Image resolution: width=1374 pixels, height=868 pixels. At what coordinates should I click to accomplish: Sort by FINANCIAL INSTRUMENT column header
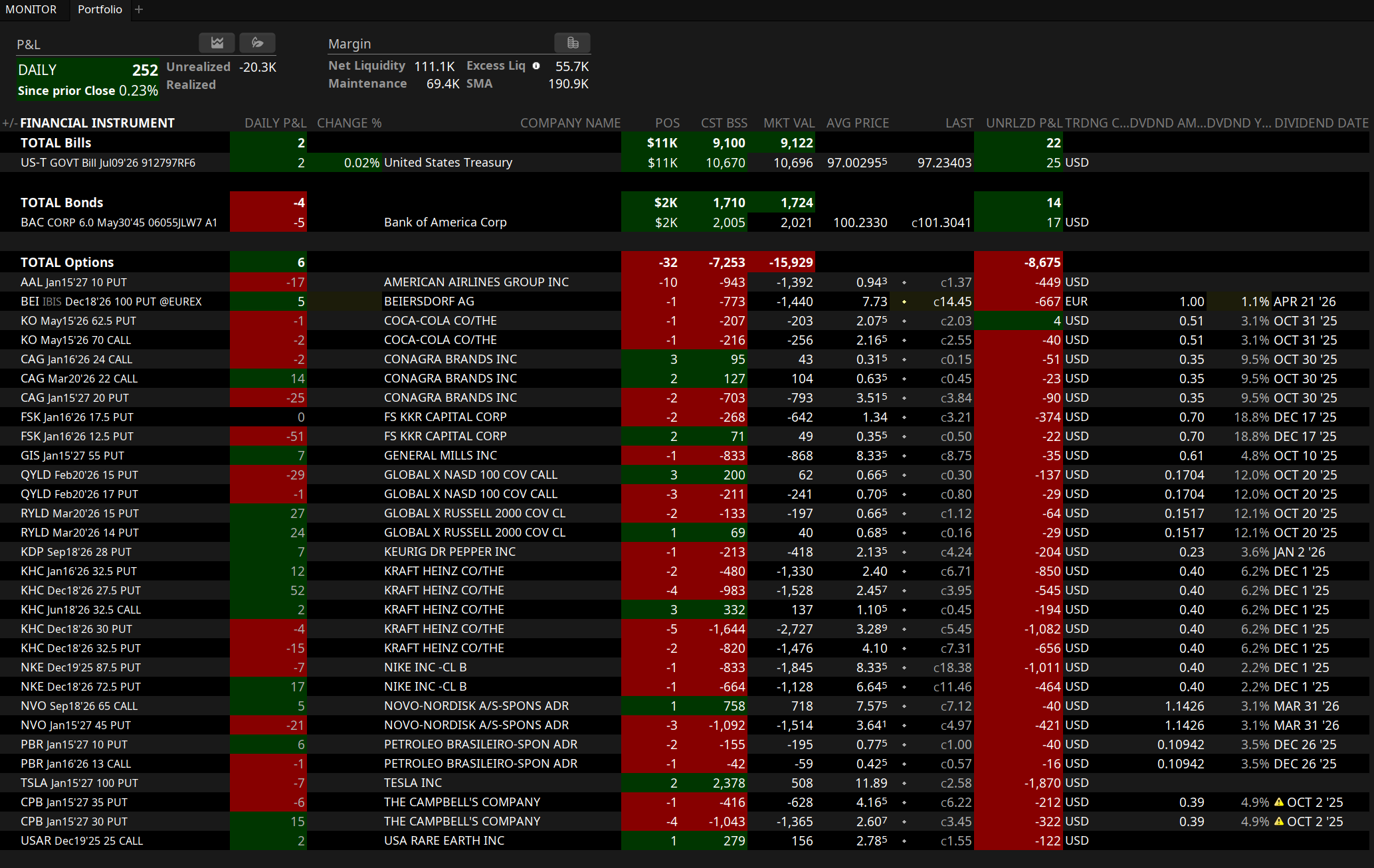(x=97, y=123)
